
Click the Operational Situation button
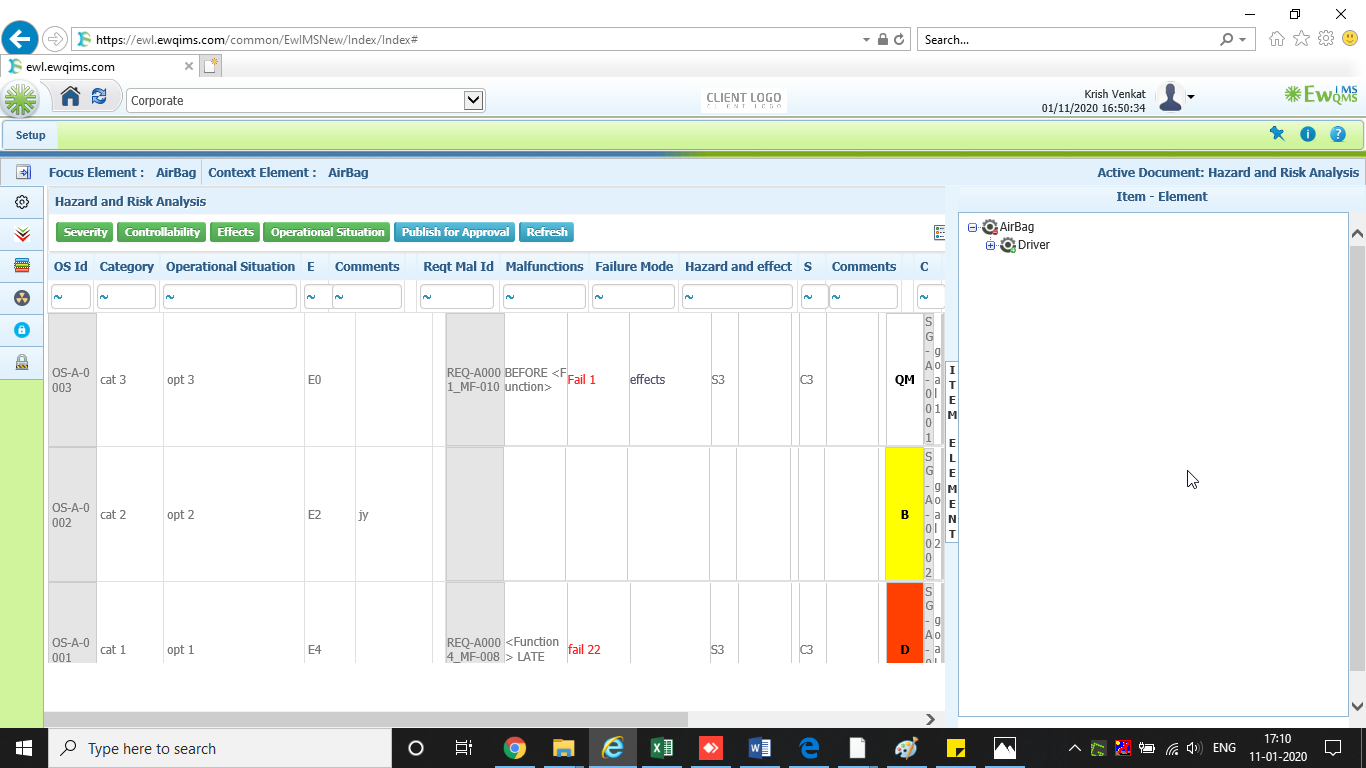(x=327, y=232)
